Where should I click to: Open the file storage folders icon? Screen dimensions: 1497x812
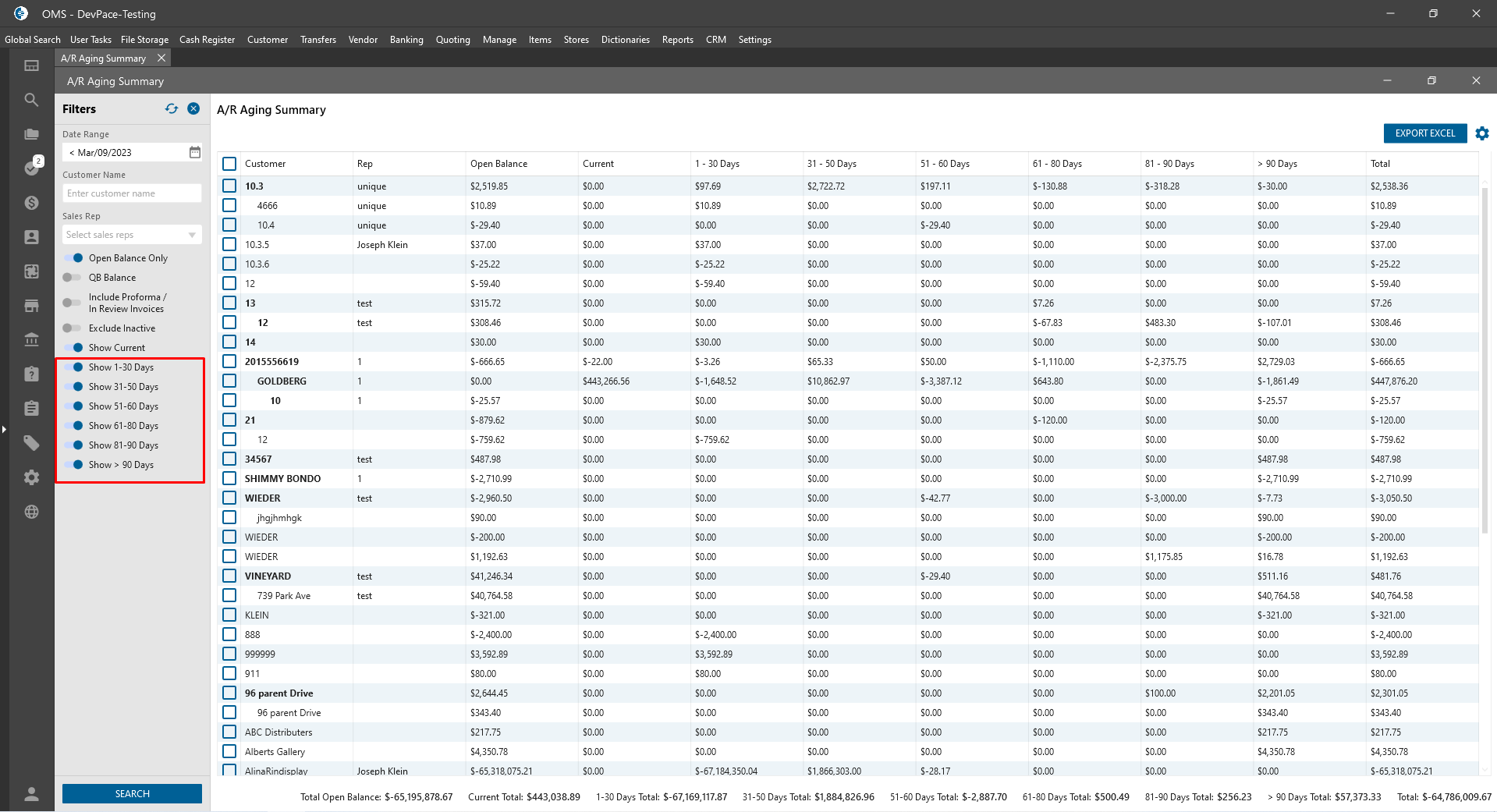[31, 134]
